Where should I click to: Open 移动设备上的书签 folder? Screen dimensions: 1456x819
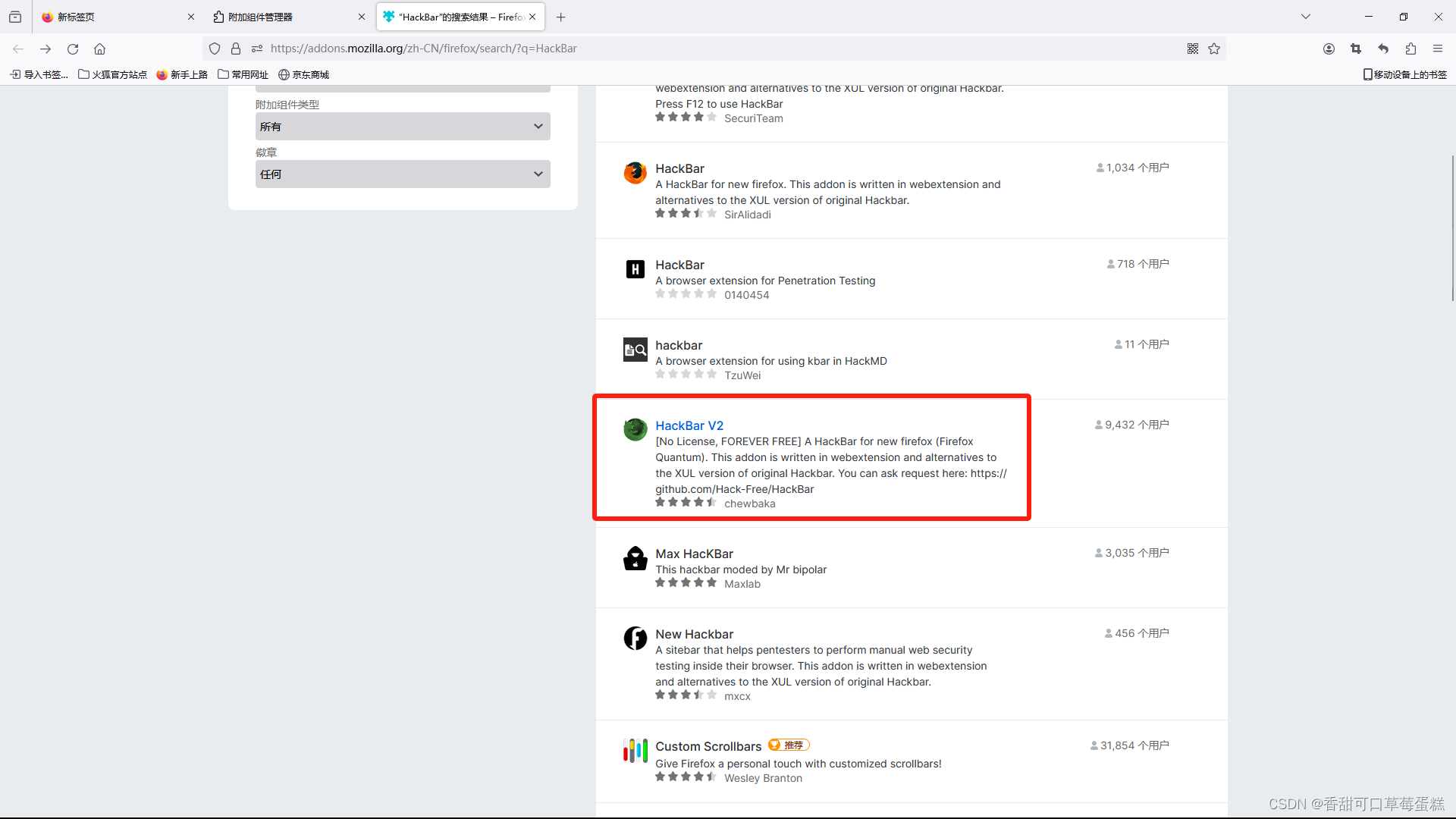pyautogui.click(x=1405, y=74)
